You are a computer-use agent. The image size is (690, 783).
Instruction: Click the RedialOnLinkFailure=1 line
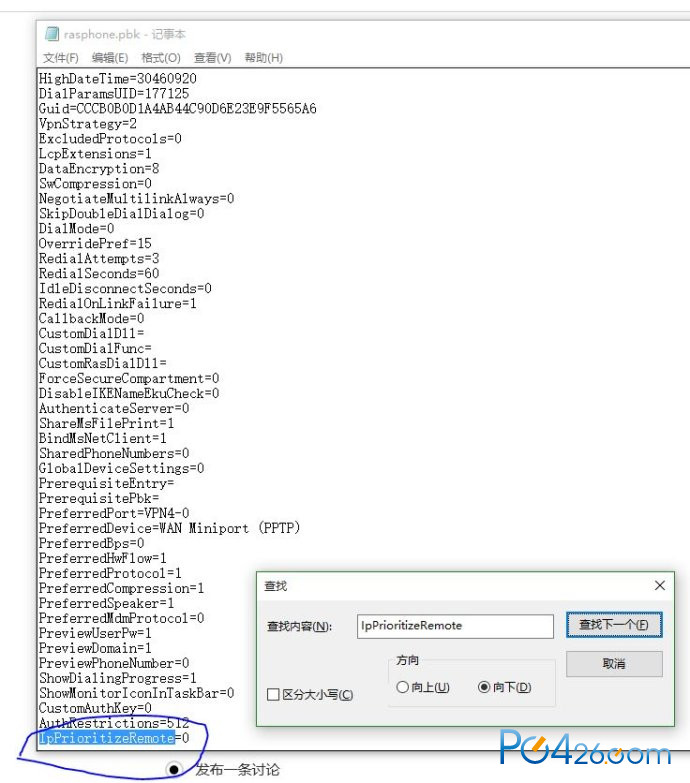click(118, 304)
